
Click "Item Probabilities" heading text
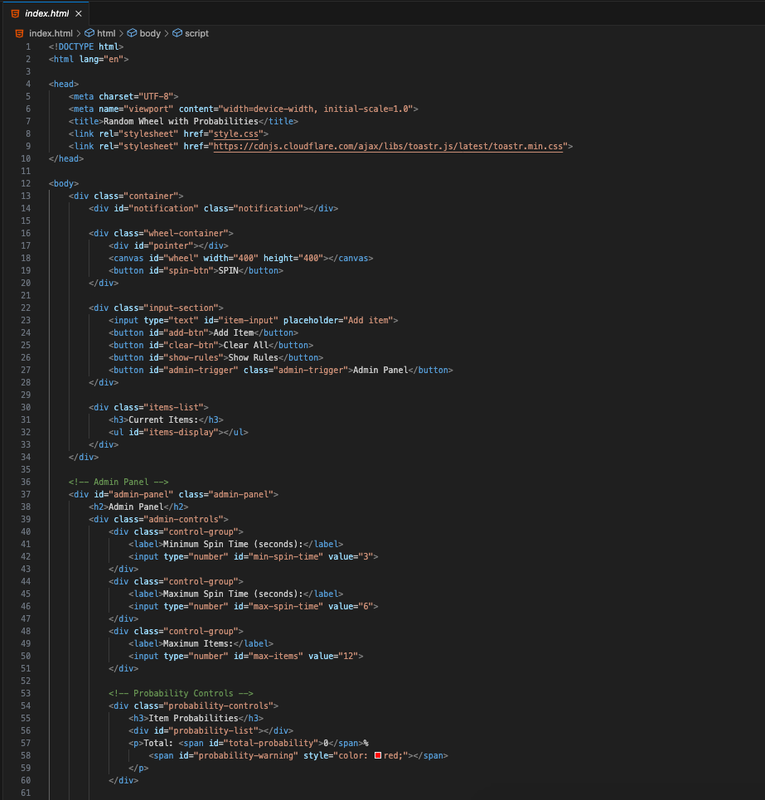point(193,718)
